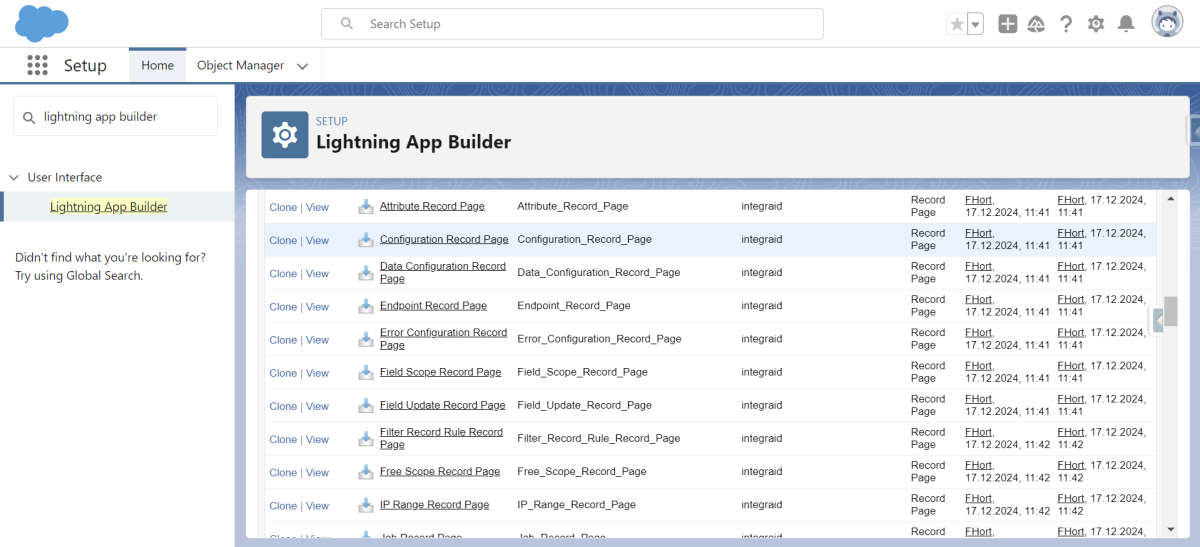The height and width of the screenshot is (547, 1200).
Task: Click the Lightning App Builder header gear icon
Action: coord(285,135)
